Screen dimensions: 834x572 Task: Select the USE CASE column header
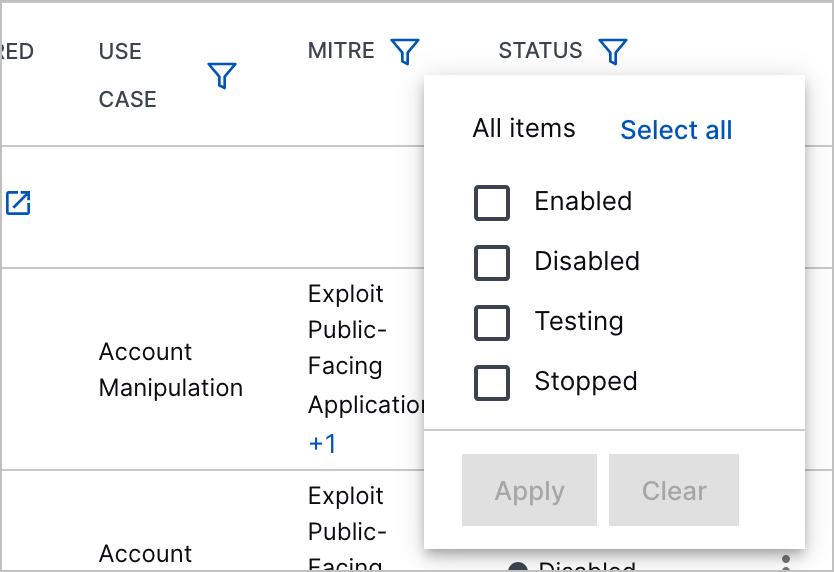(x=128, y=75)
